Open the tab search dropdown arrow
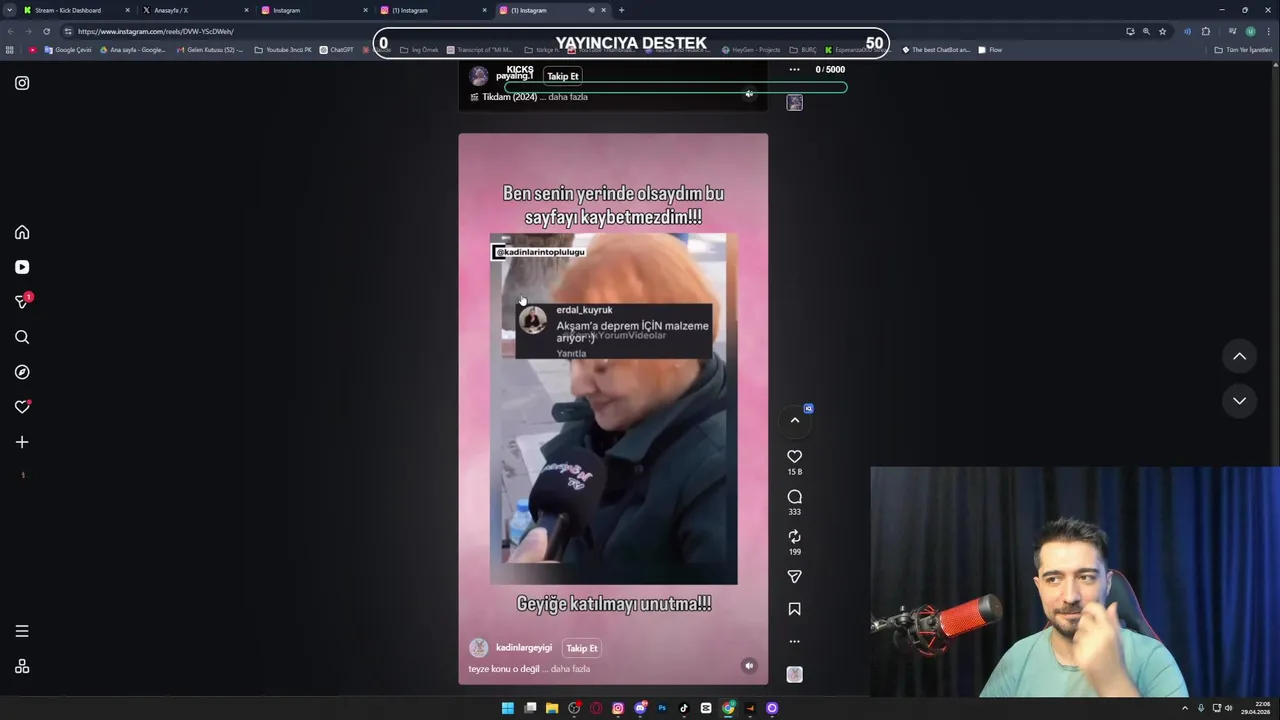The width and height of the screenshot is (1280, 720). pyautogui.click(x=9, y=10)
